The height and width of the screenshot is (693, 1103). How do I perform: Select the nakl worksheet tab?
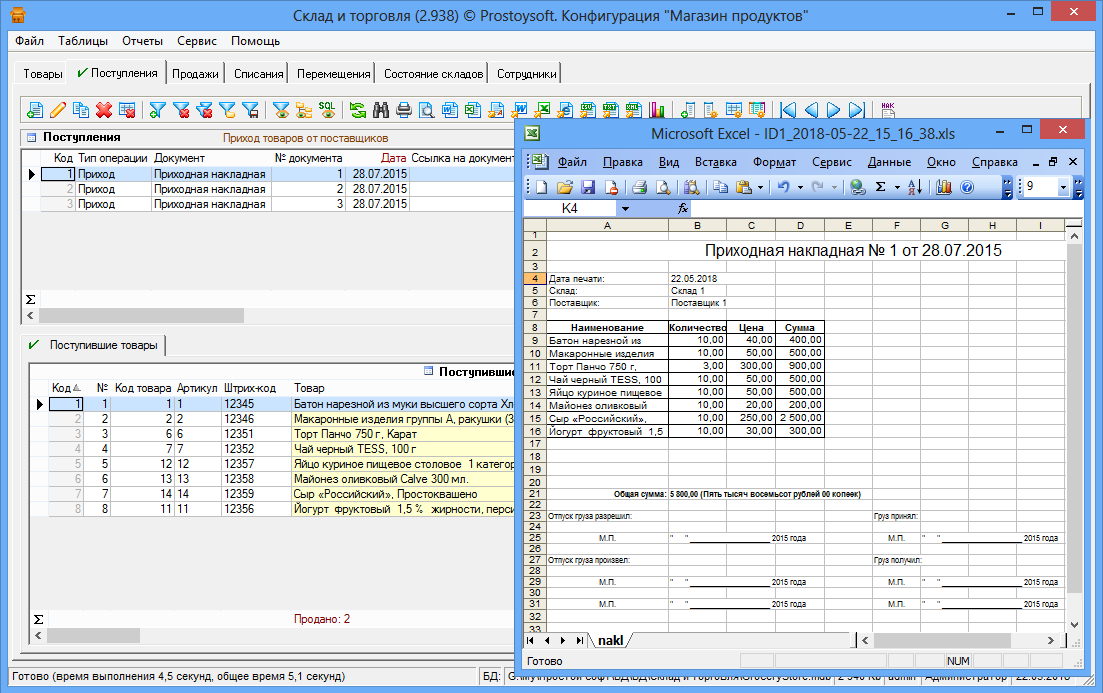(x=609, y=640)
